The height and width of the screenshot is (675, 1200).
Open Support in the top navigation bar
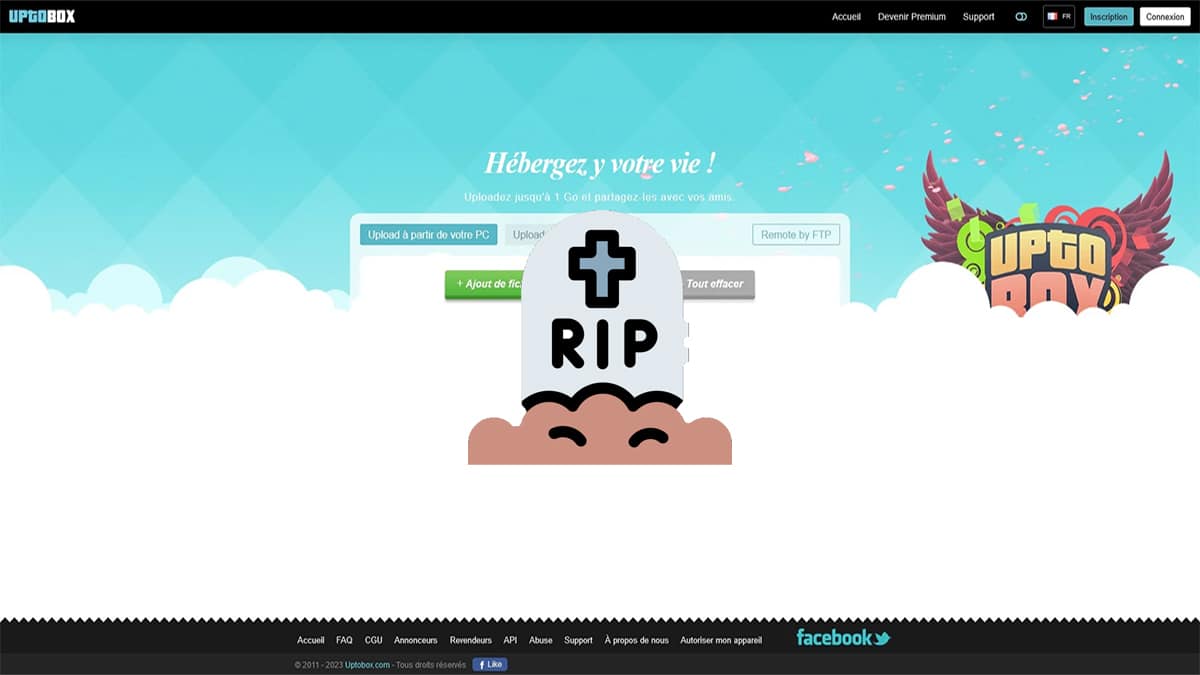pos(978,17)
